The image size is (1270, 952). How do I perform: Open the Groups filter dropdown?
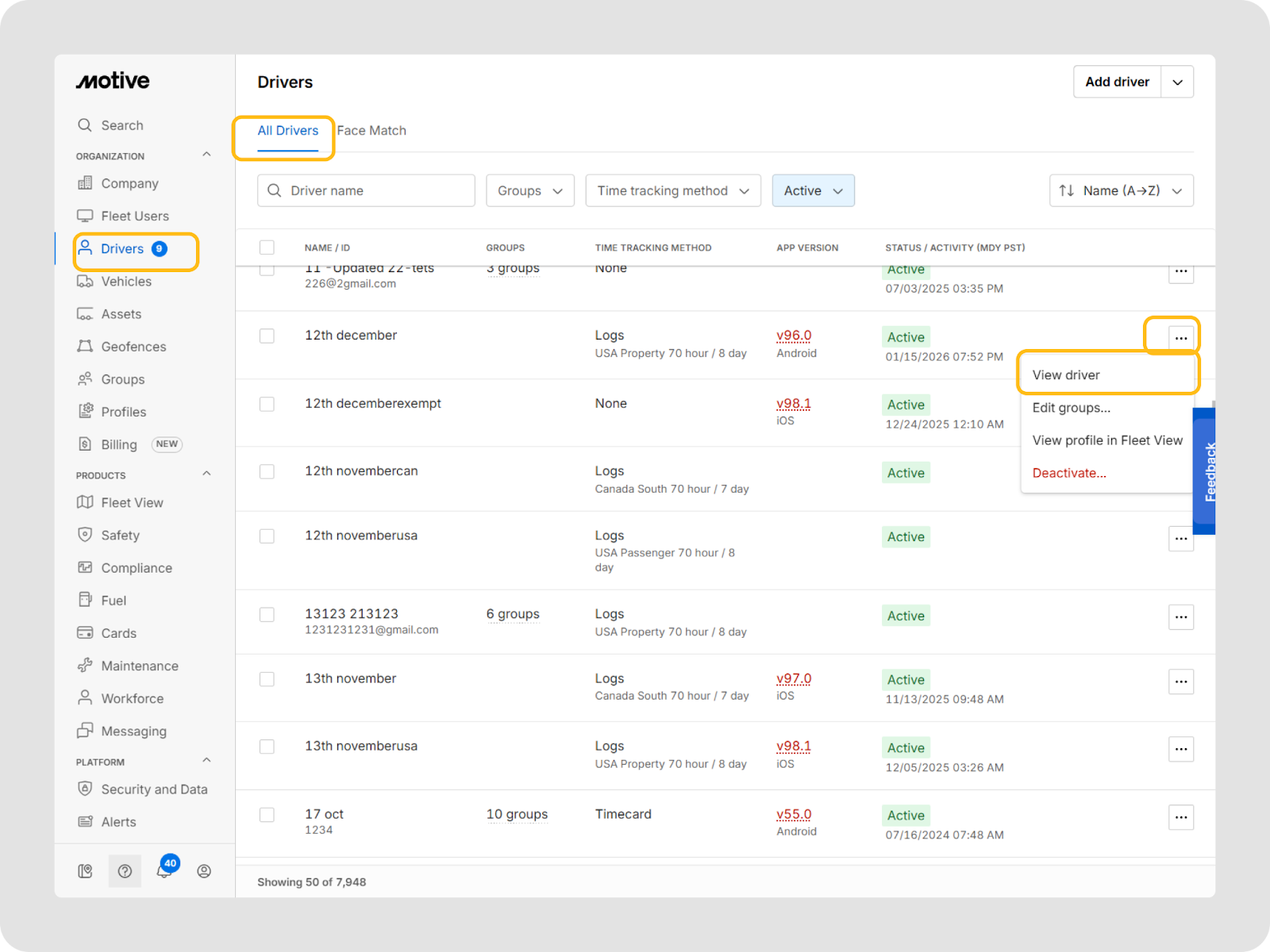529,191
